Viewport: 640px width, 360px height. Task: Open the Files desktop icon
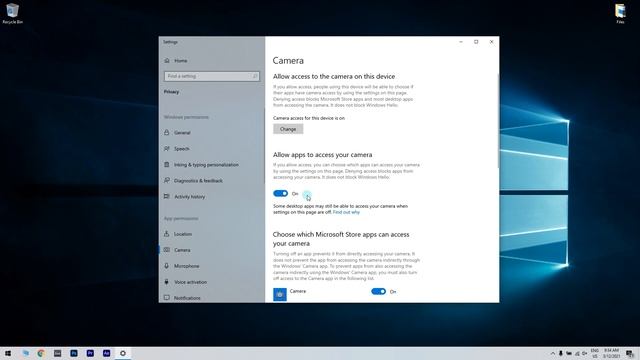[620, 13]
